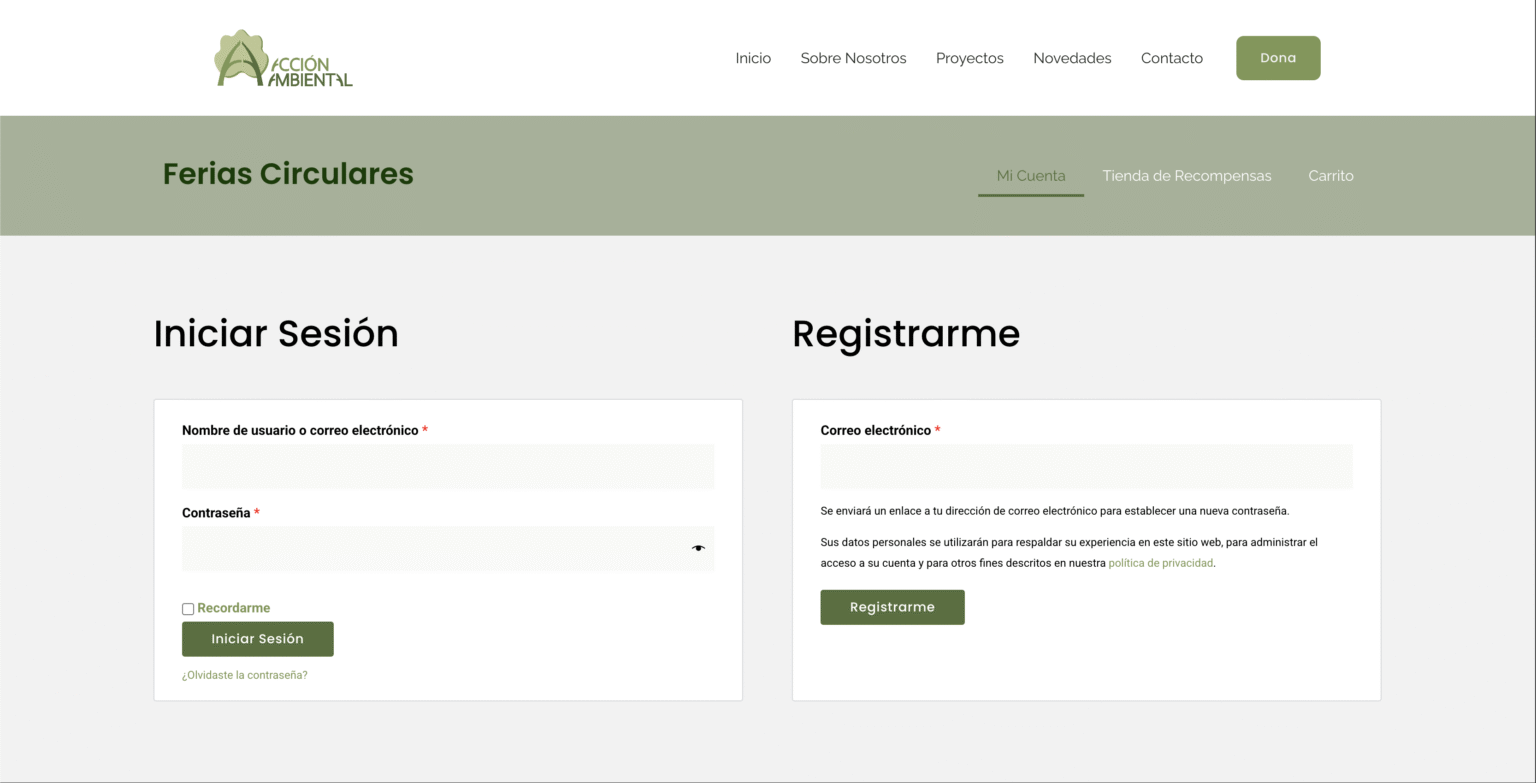Image resolution: width=1536 pixels, height=783 pixels.
Task: Open the Carrito tab
Action: point(1330,176)
